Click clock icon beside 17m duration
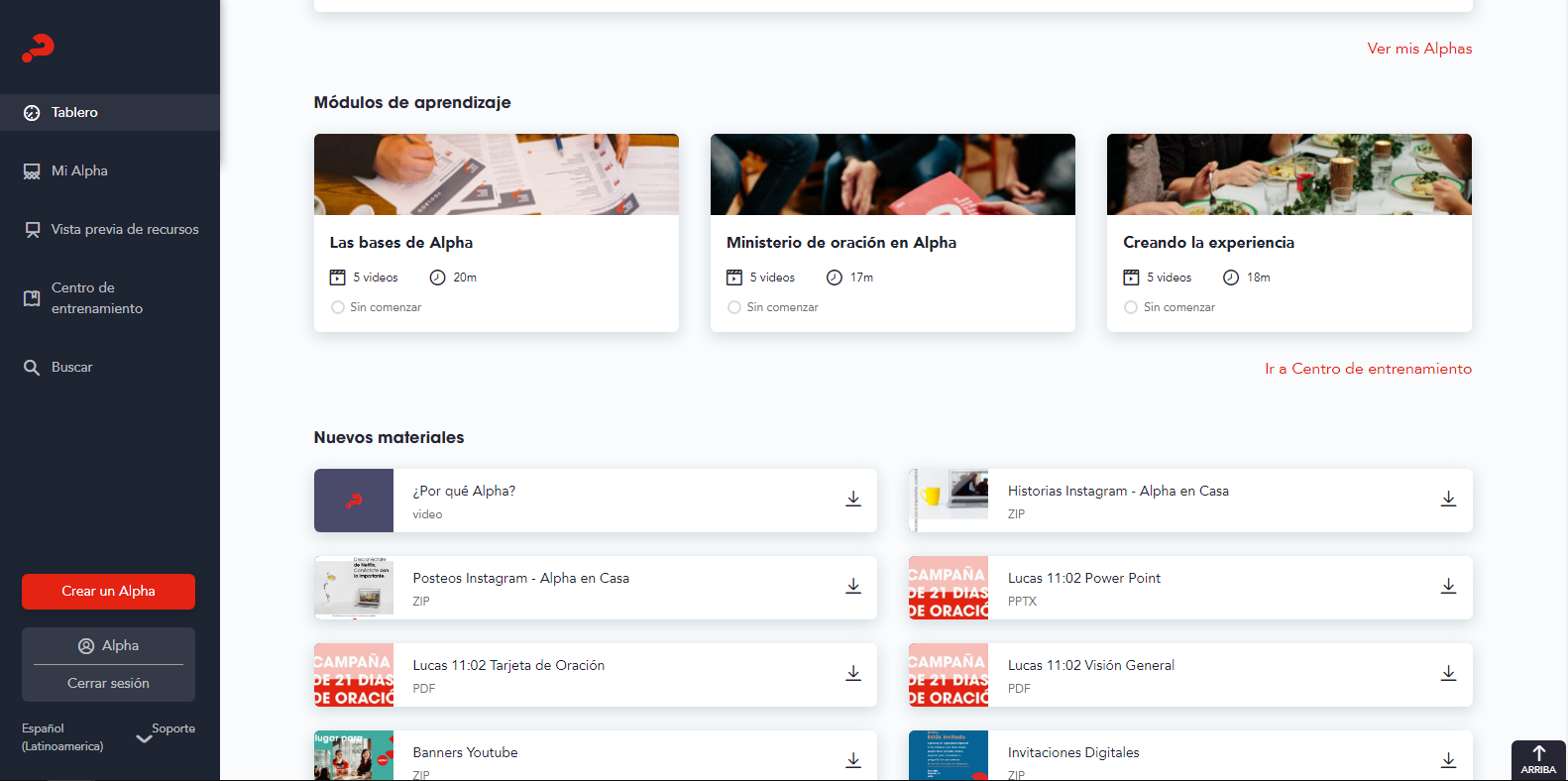This screenshot has height=781, width=1568. click(x=835, y=278)
